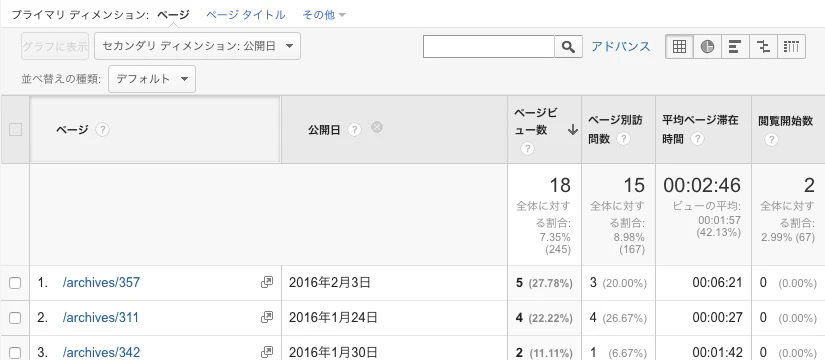
Task: Open help for ページビュー数 column
Action: click(x=527, y=149)
